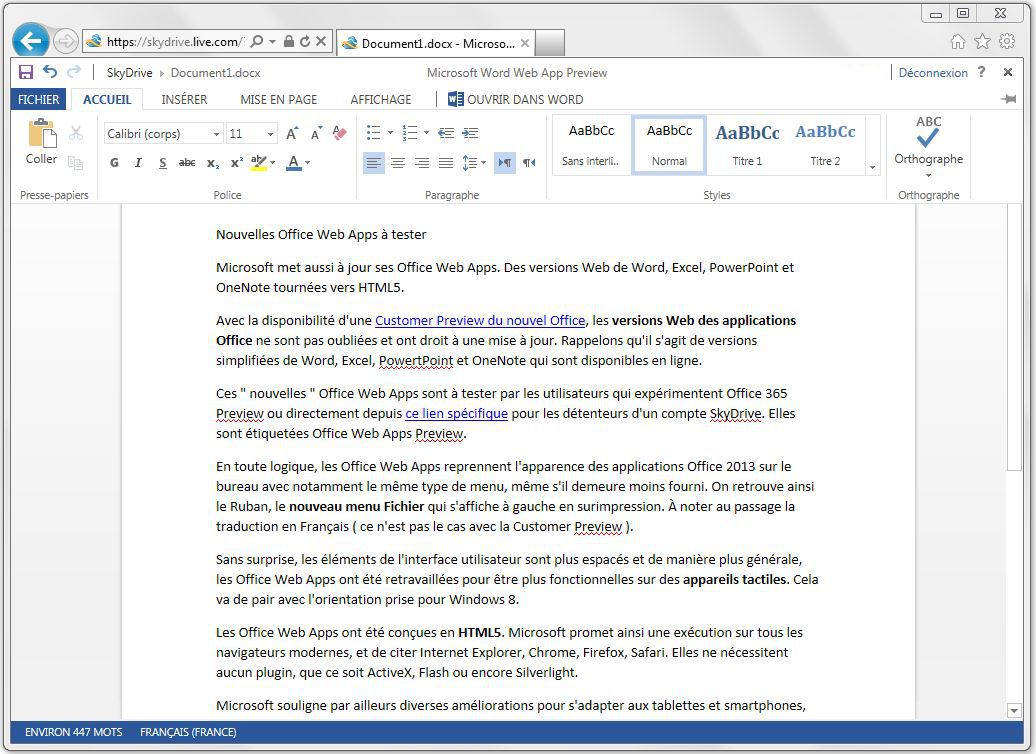Switch to the MISE EN PAGE tab
Image resolution: width=1036 pixels, height=754 pixels.
279,99
